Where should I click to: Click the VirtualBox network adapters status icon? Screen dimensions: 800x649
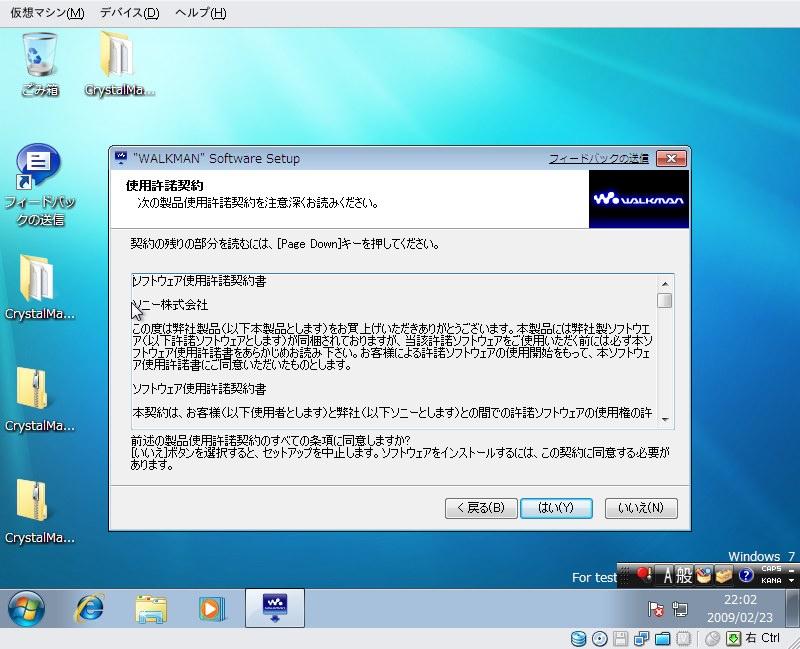click(x=641, y=638)
